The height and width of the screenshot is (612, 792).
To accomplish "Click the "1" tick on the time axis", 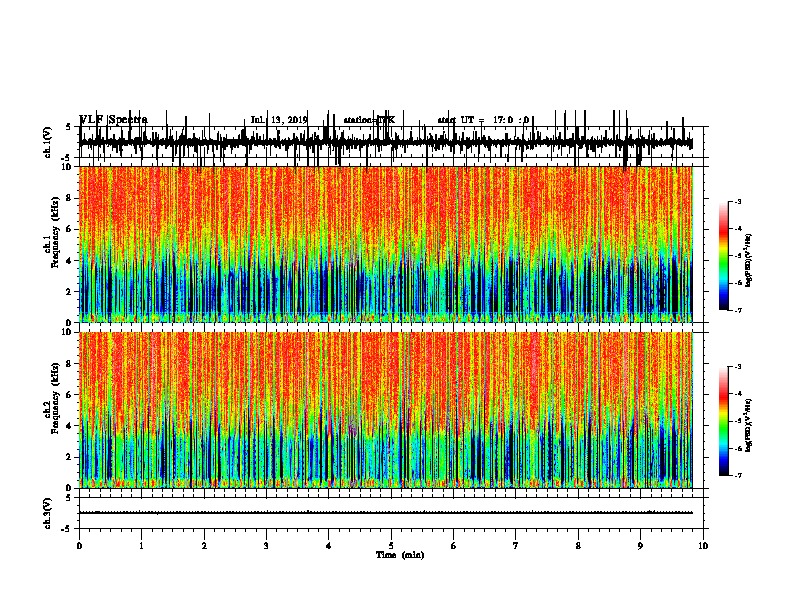I will pos(141,546).
